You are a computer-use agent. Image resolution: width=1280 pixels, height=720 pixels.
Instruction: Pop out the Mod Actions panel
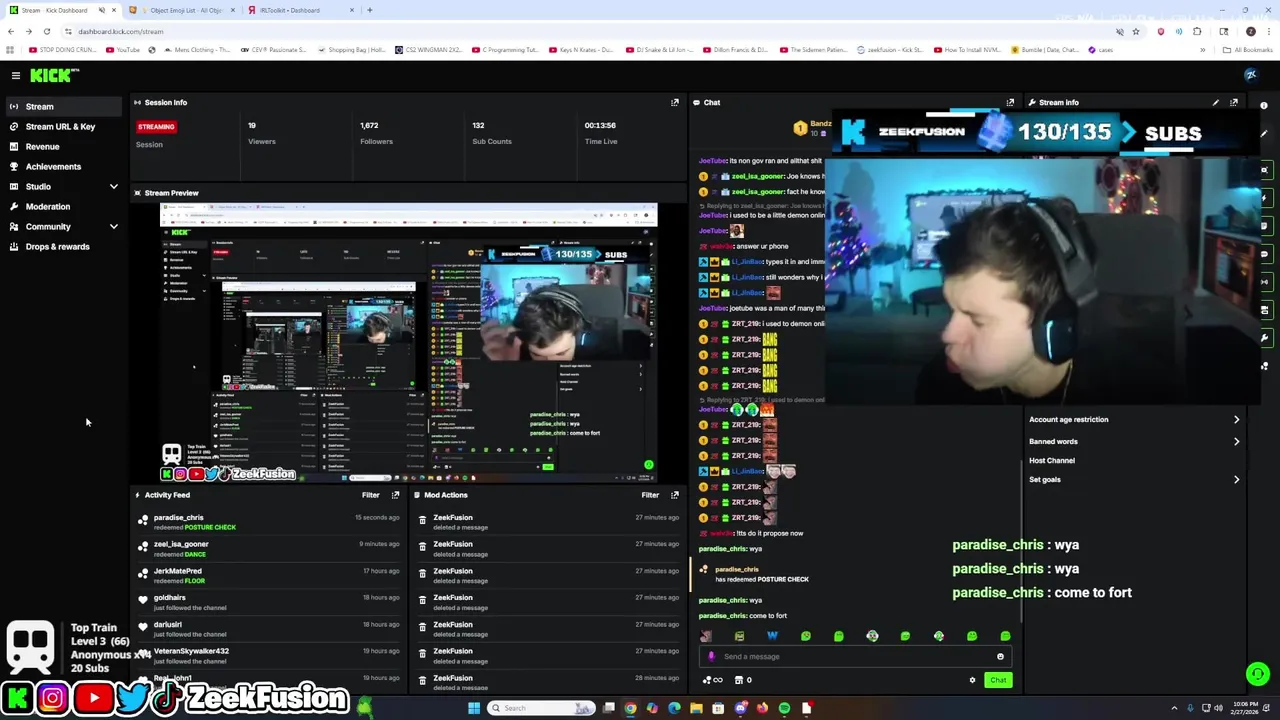(674, 495)
